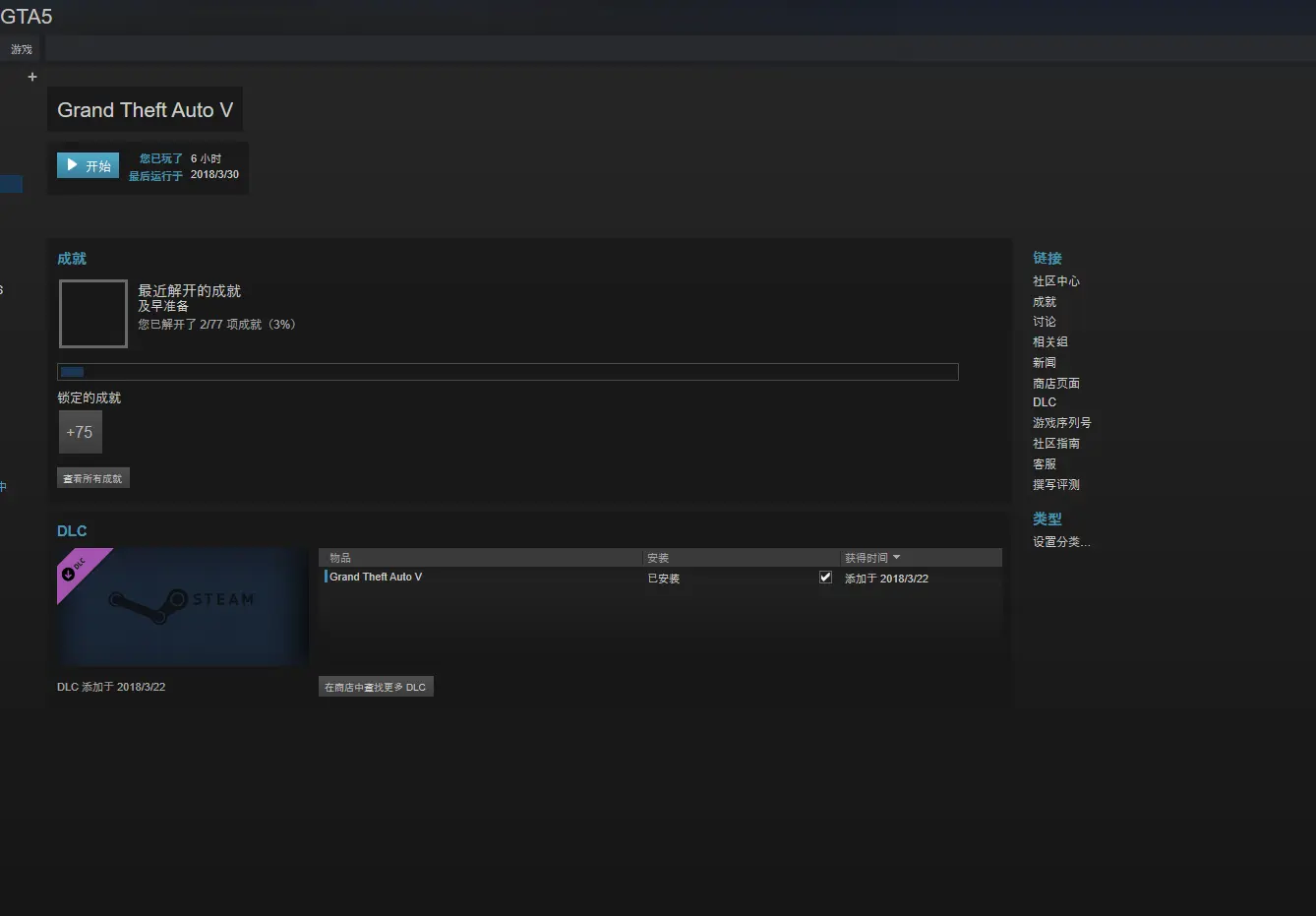Viewport: 1316px width, 916px height.
Task: Open 游戏序列号 link
Action: (x=1062, y=423)
